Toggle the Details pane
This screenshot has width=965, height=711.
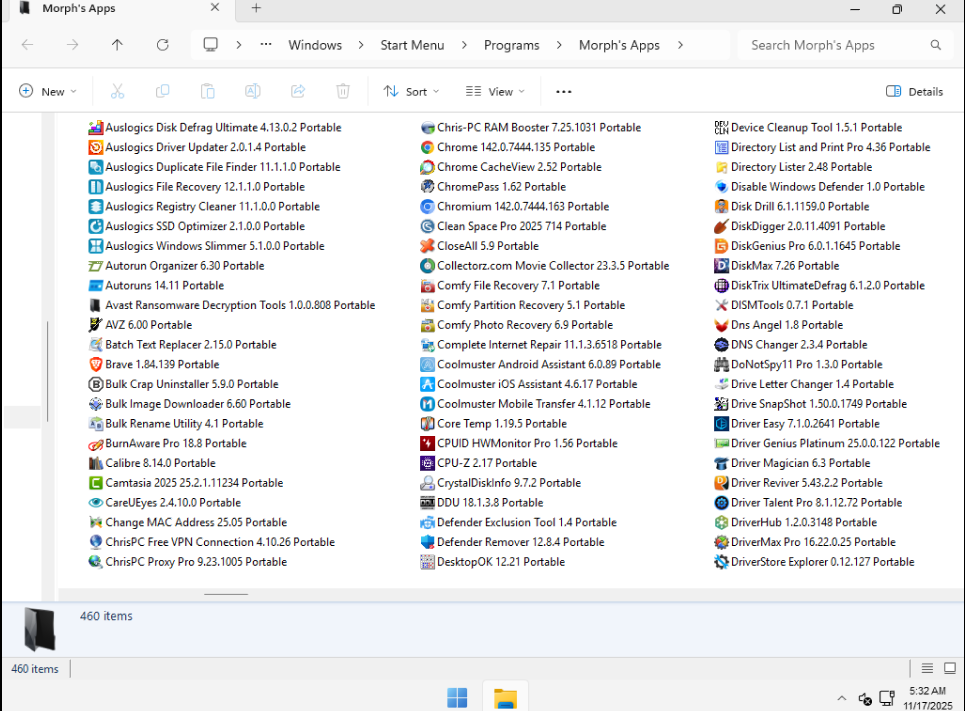coord(914,91)
